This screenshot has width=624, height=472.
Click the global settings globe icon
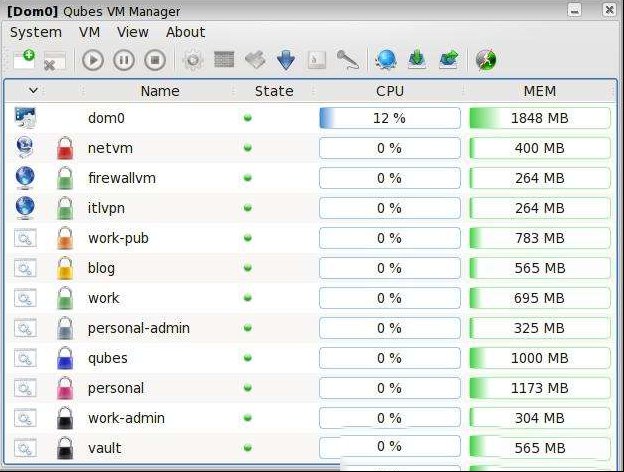pyautogui.click(x=386, y=60)
